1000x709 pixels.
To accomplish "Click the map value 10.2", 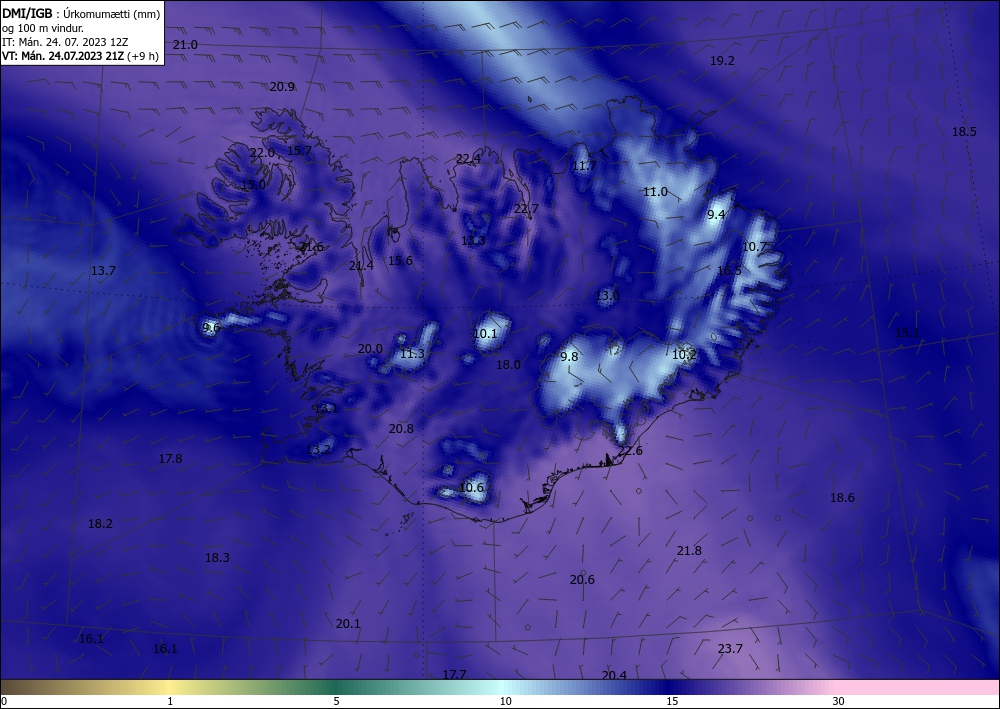I will coord(684,354).
